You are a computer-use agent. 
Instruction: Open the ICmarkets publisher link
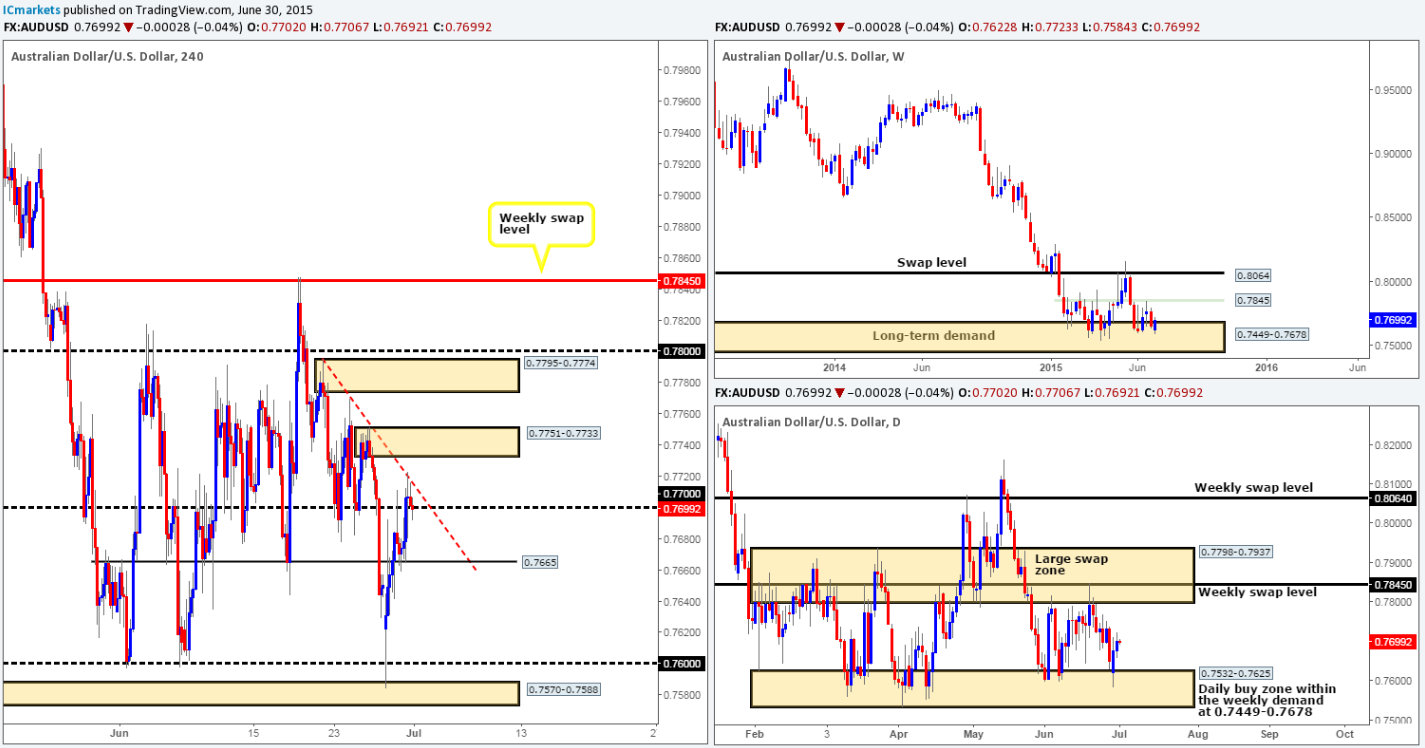point(33,9)
